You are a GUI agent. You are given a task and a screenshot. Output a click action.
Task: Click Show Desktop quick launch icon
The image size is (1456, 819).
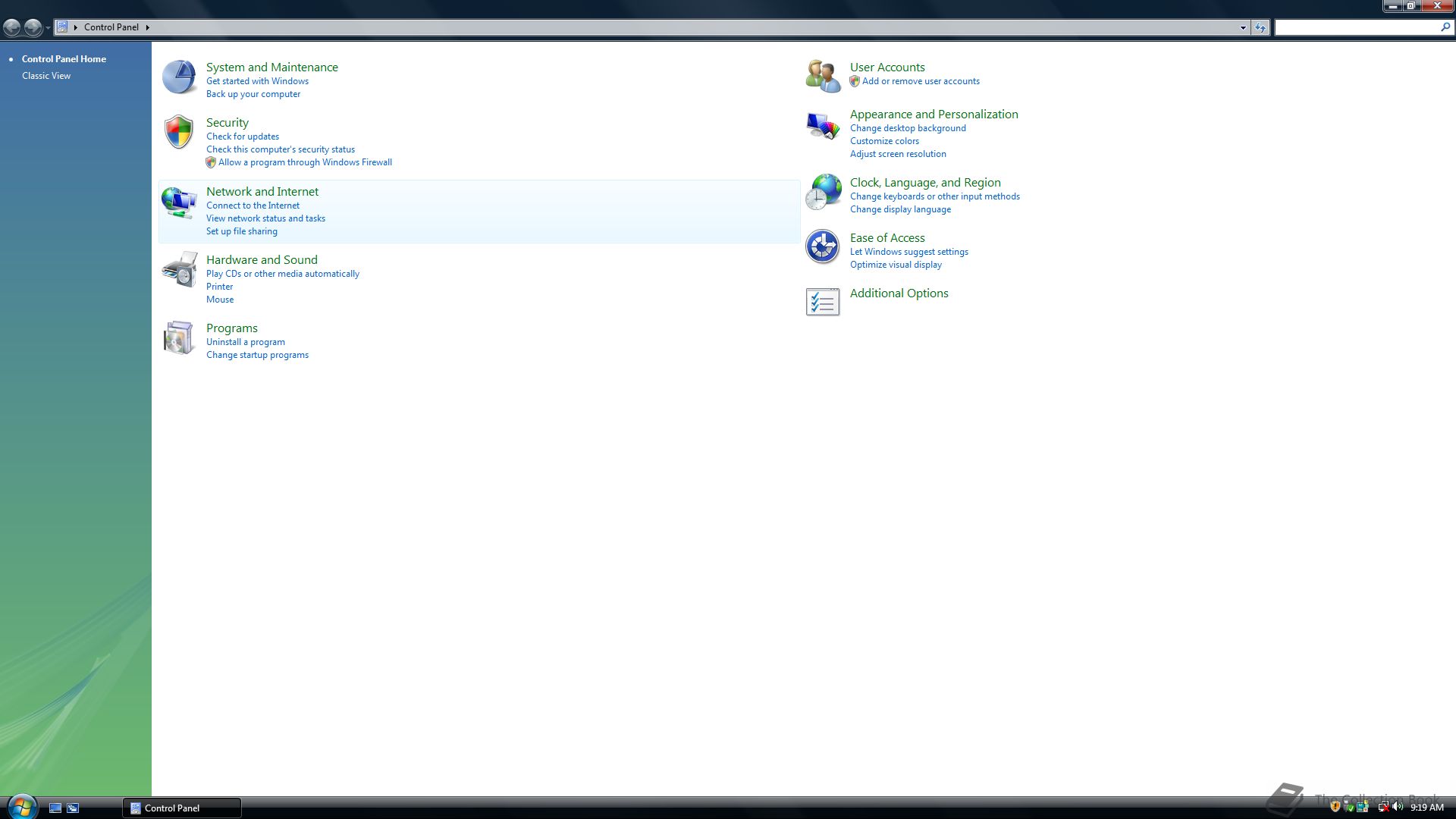coord(55,808)
